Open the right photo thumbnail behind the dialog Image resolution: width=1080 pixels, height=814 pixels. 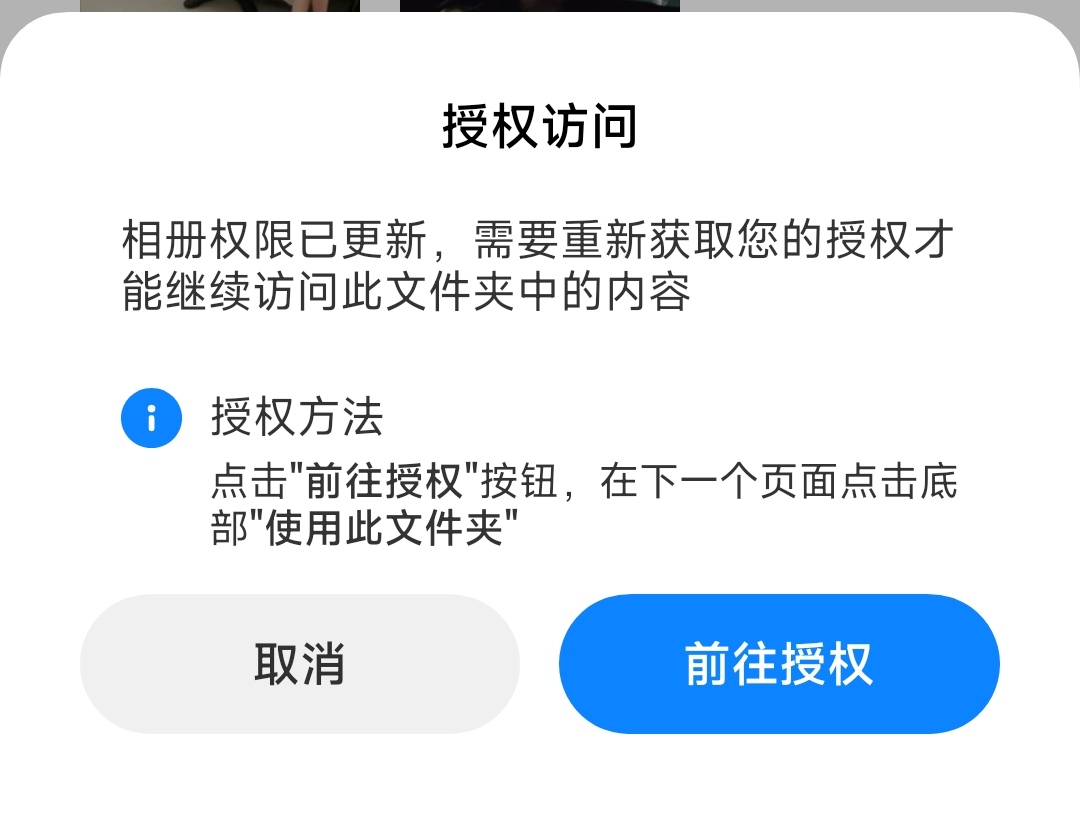coord(539,6)
